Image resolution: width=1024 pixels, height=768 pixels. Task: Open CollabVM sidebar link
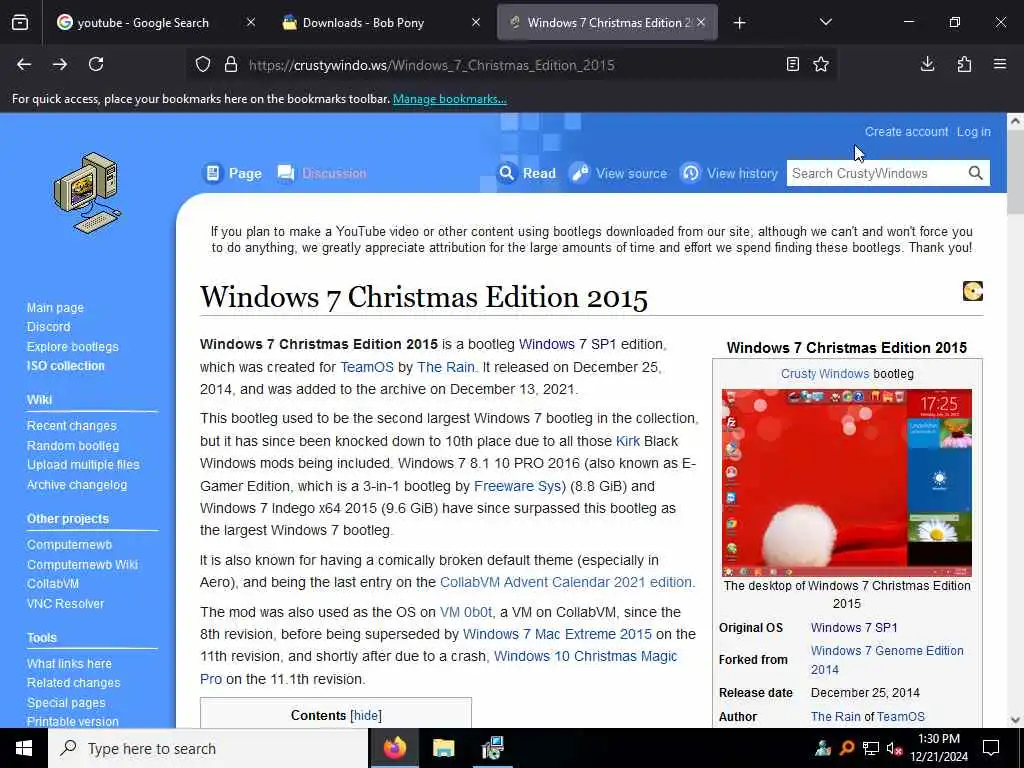click(53, 584)
